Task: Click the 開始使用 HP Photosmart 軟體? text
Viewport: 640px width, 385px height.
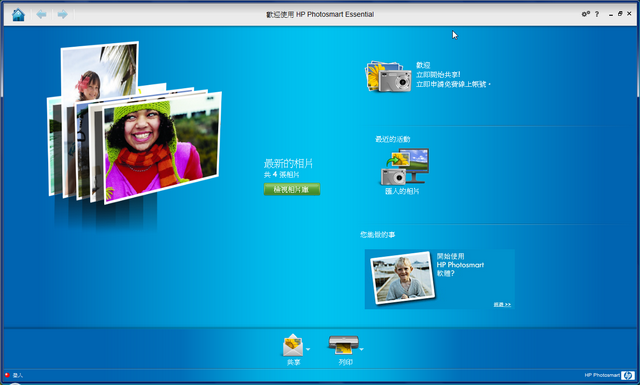Action: (460, 265)
